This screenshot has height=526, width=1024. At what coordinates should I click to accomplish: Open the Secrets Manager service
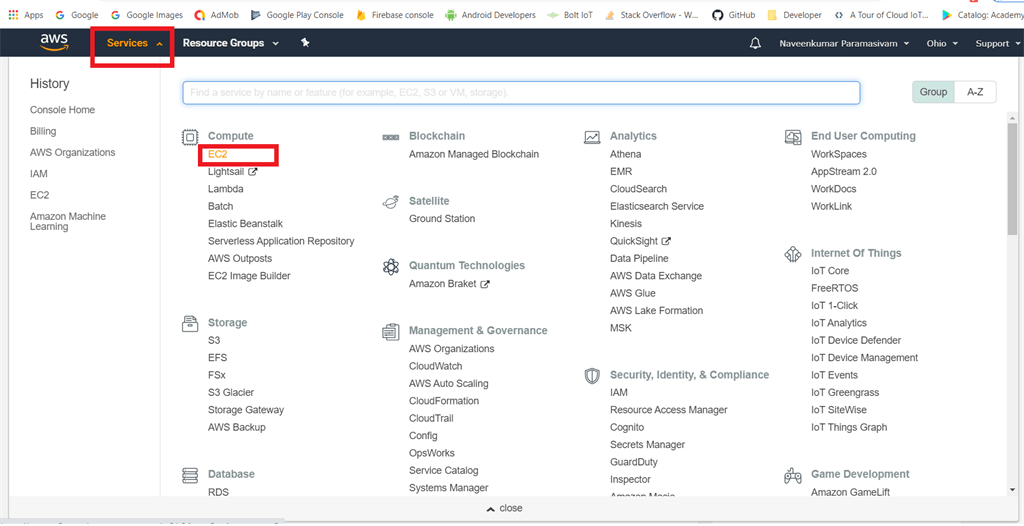648,444
